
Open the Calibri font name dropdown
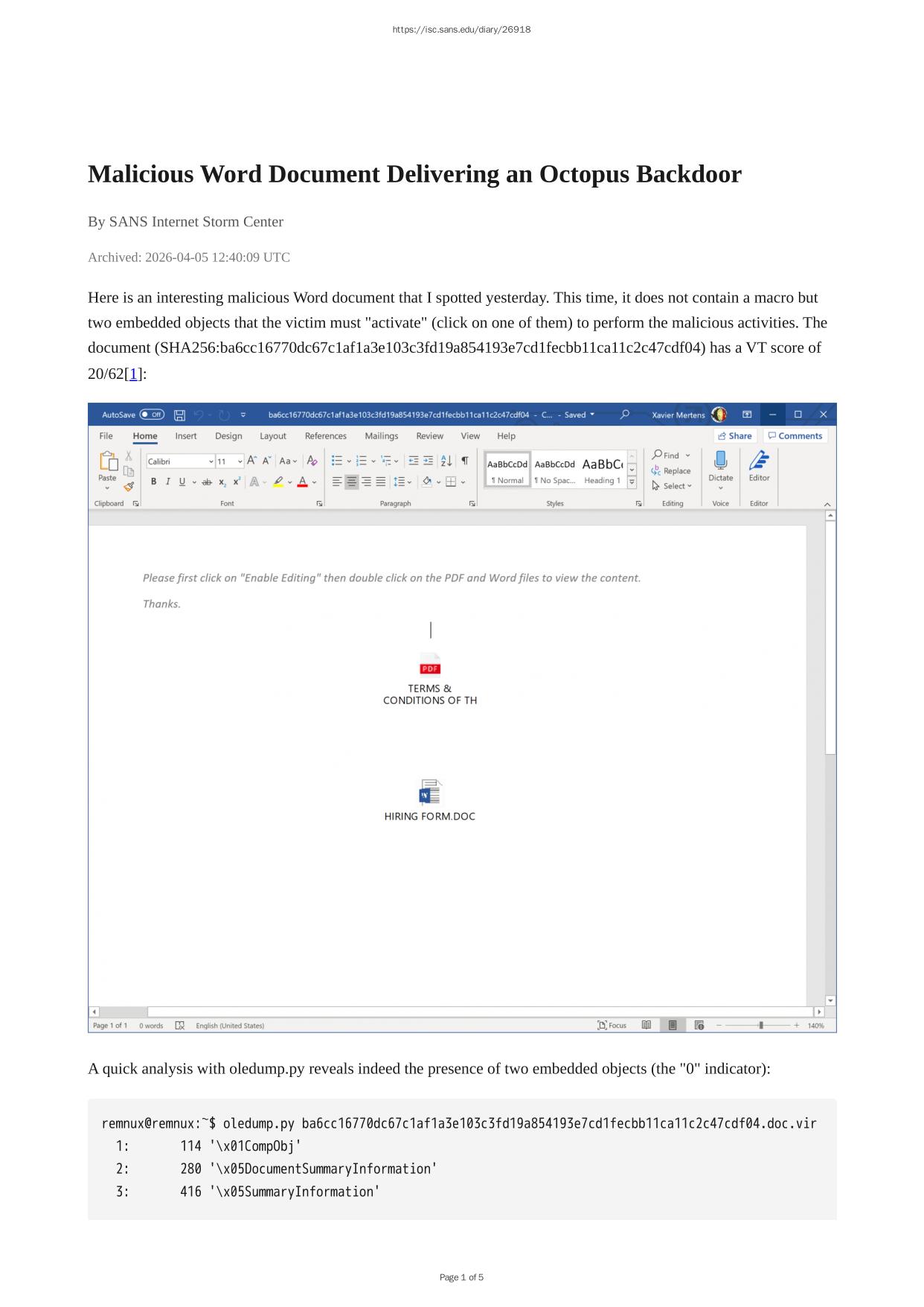pyautogui.click(x=181, y=461)
